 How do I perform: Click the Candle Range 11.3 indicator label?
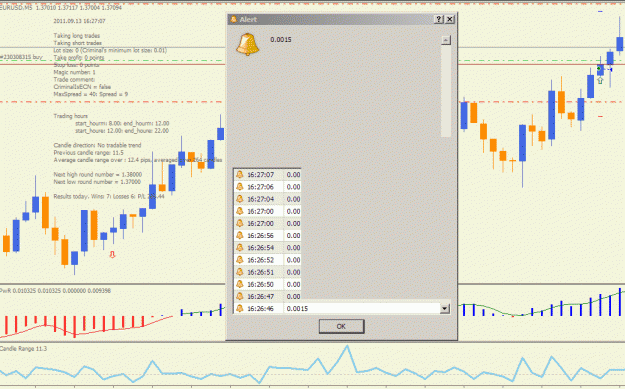24,349
